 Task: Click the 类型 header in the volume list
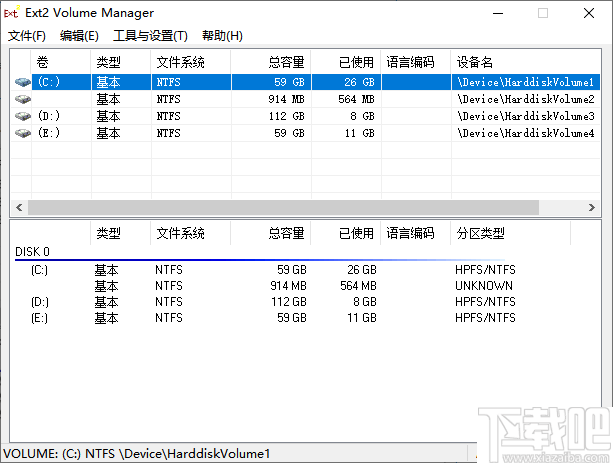pyautogui.click(x=120, y=62)
